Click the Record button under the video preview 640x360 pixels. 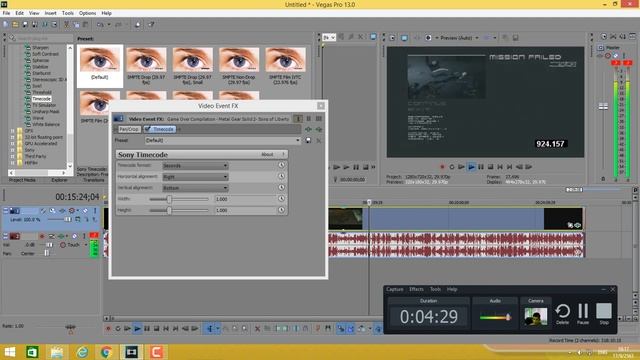(442, 167)
